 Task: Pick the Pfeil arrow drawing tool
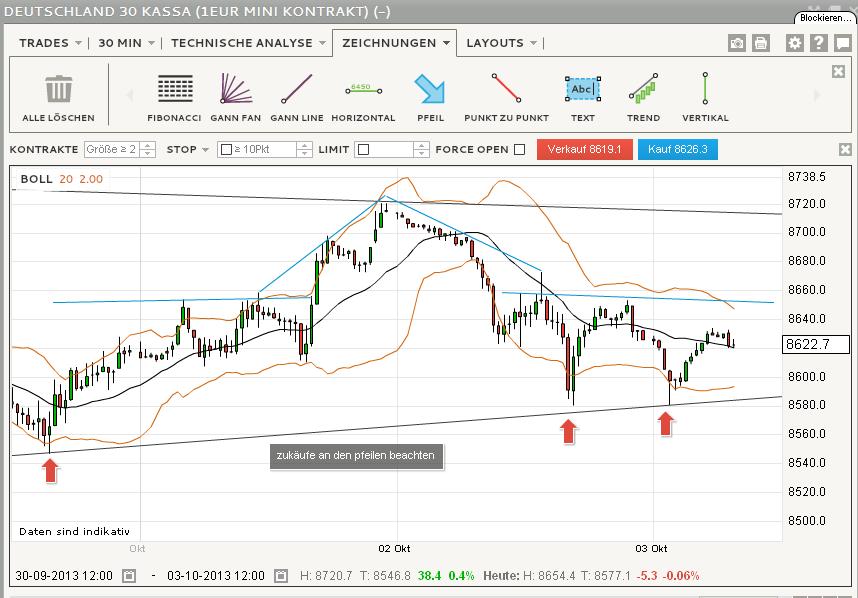click(430, 97)
